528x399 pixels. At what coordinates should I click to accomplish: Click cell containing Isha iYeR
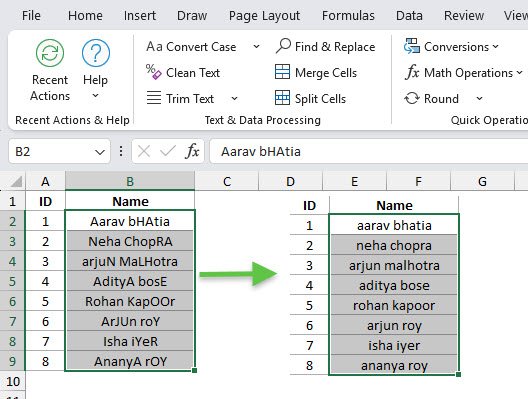(x=130, y=341)
